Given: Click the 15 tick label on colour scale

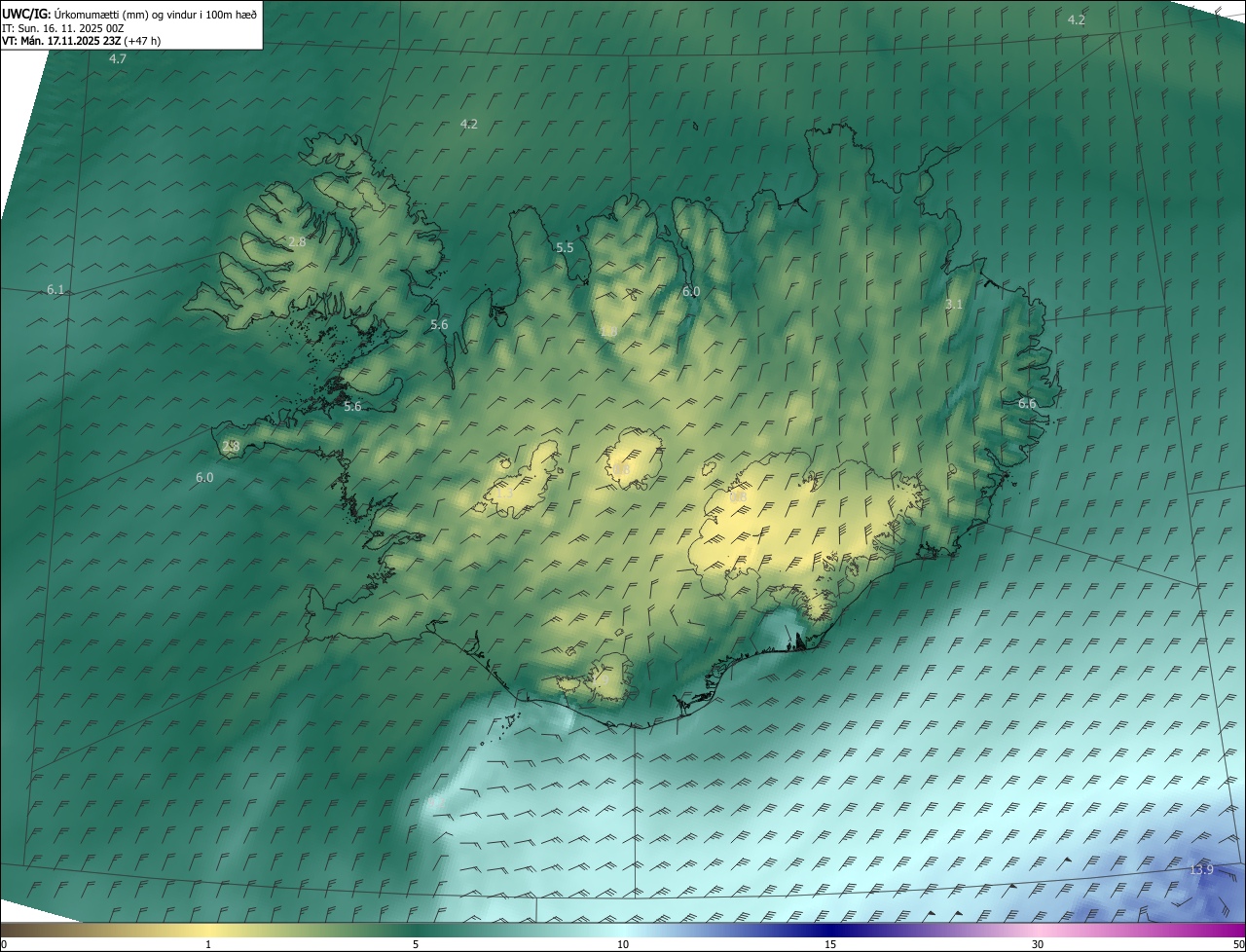Looking at the screenshot, I should 830,944.
